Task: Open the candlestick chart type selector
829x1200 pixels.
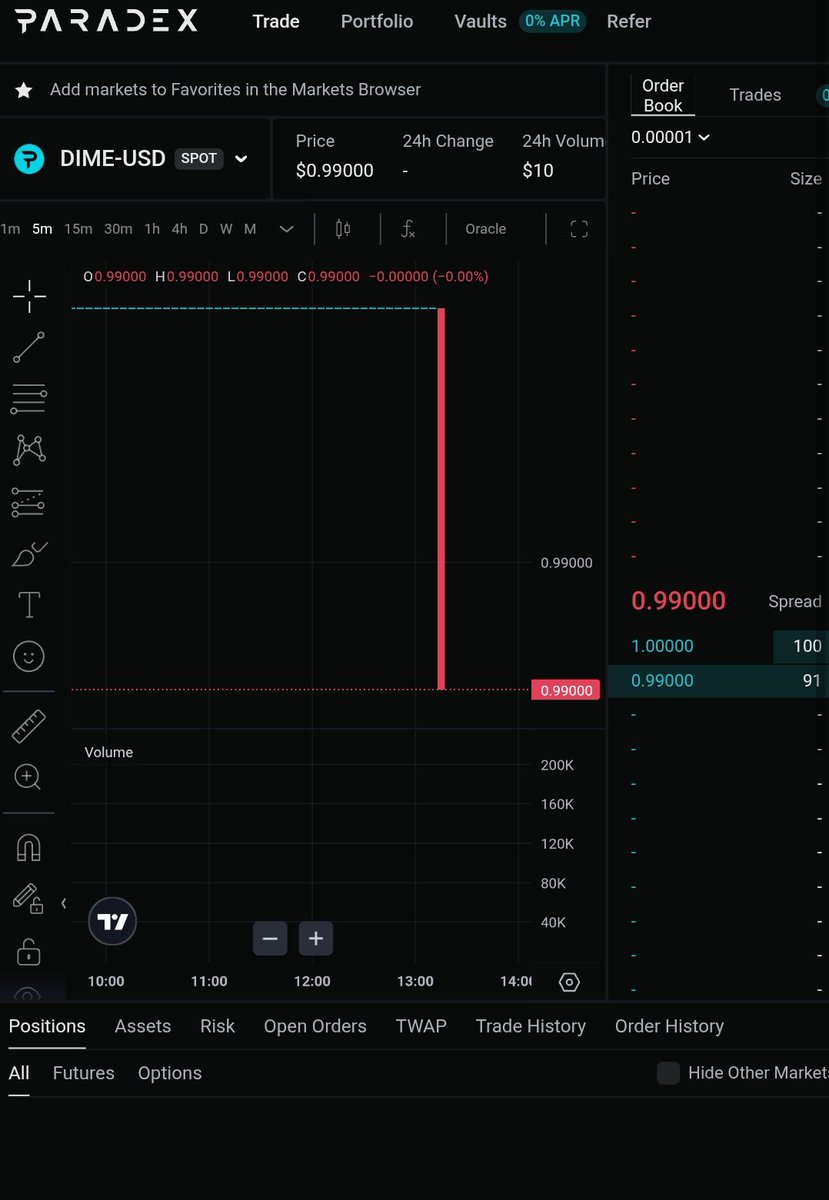Action: point(343,229)
